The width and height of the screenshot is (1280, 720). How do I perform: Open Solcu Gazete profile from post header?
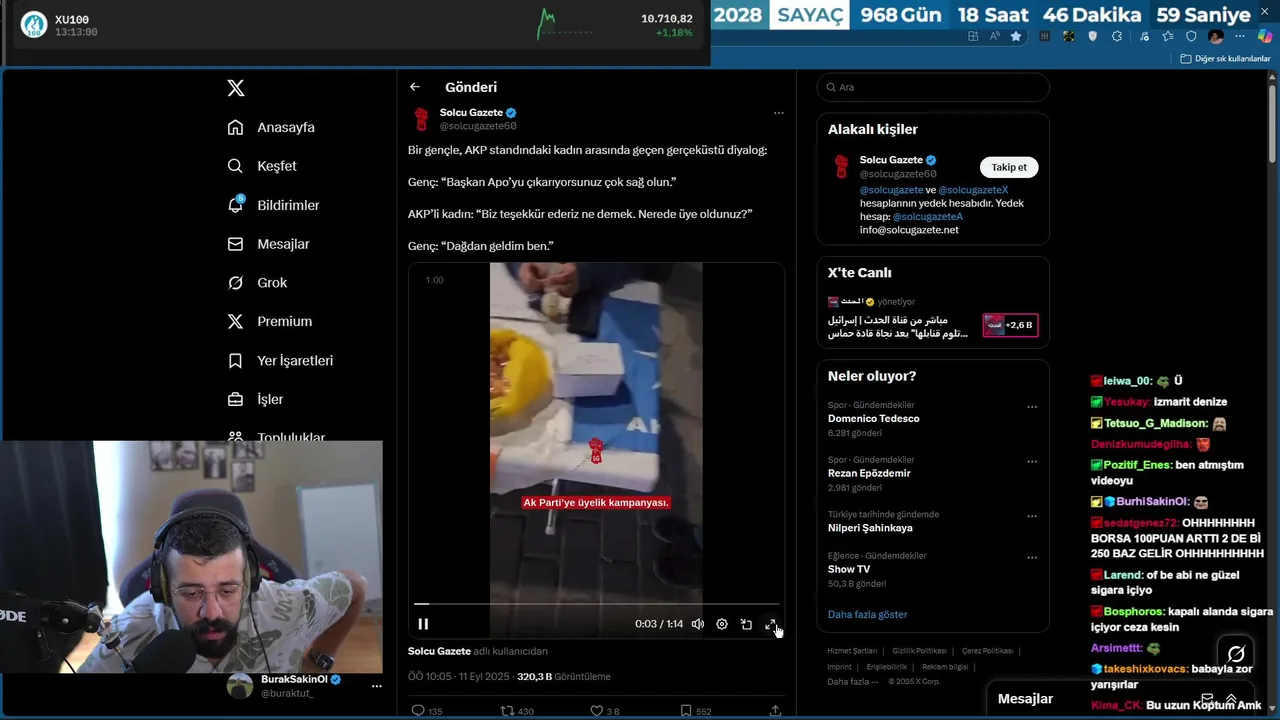[471, 113]
